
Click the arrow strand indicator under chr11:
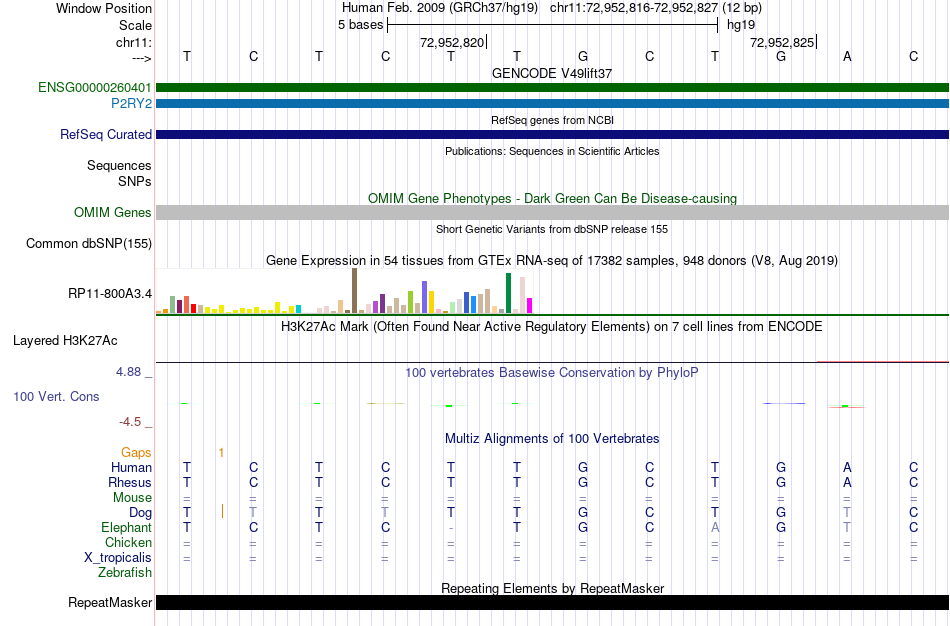pyautogui.click(x=142, y=58)
